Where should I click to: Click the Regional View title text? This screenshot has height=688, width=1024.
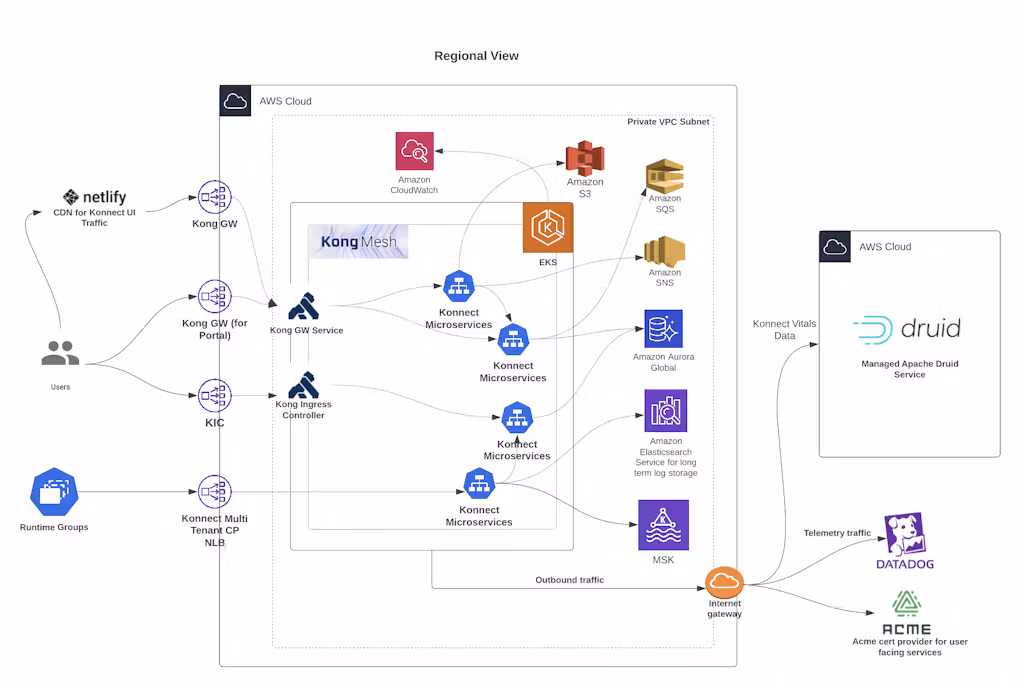click(476, 56)
